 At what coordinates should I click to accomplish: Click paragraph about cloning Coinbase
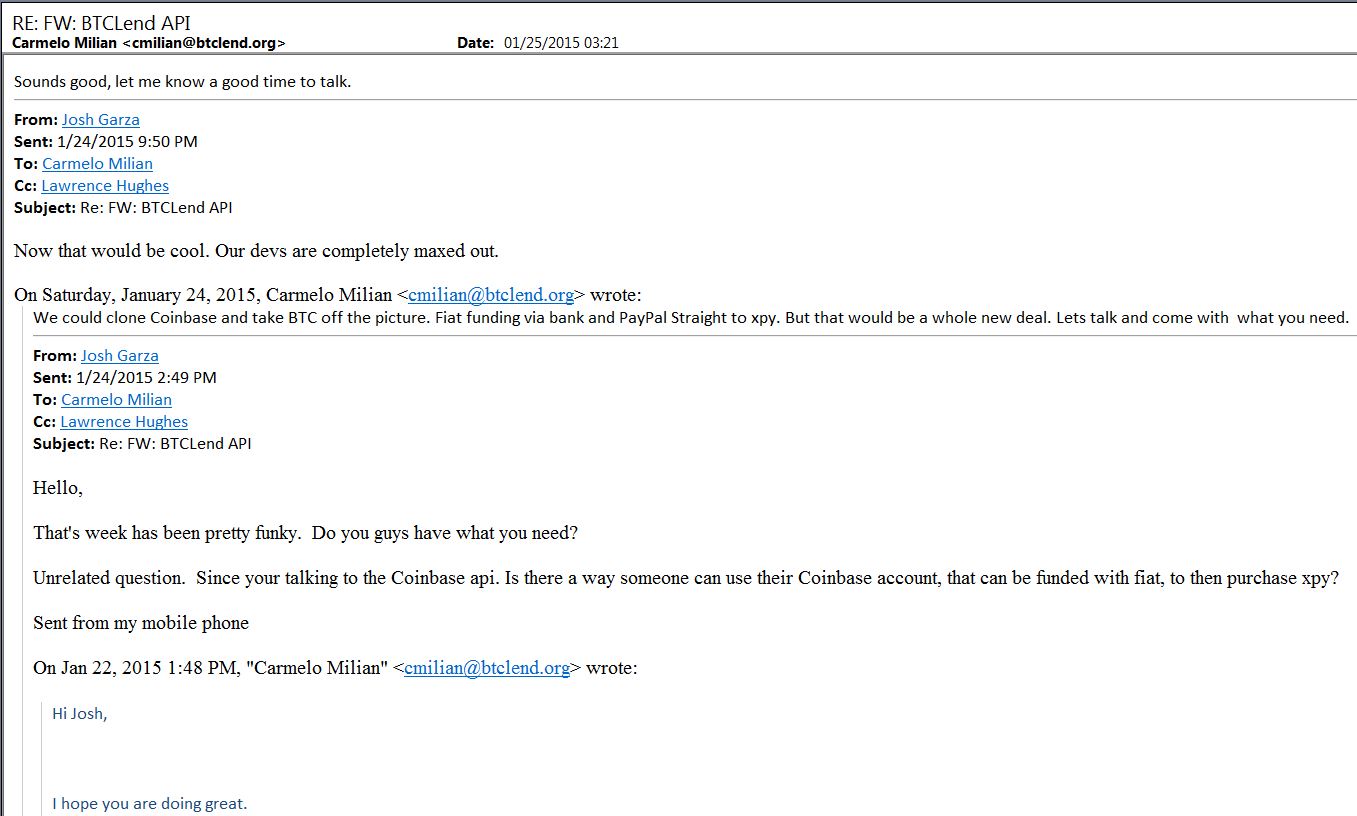(x=691, y=318)
